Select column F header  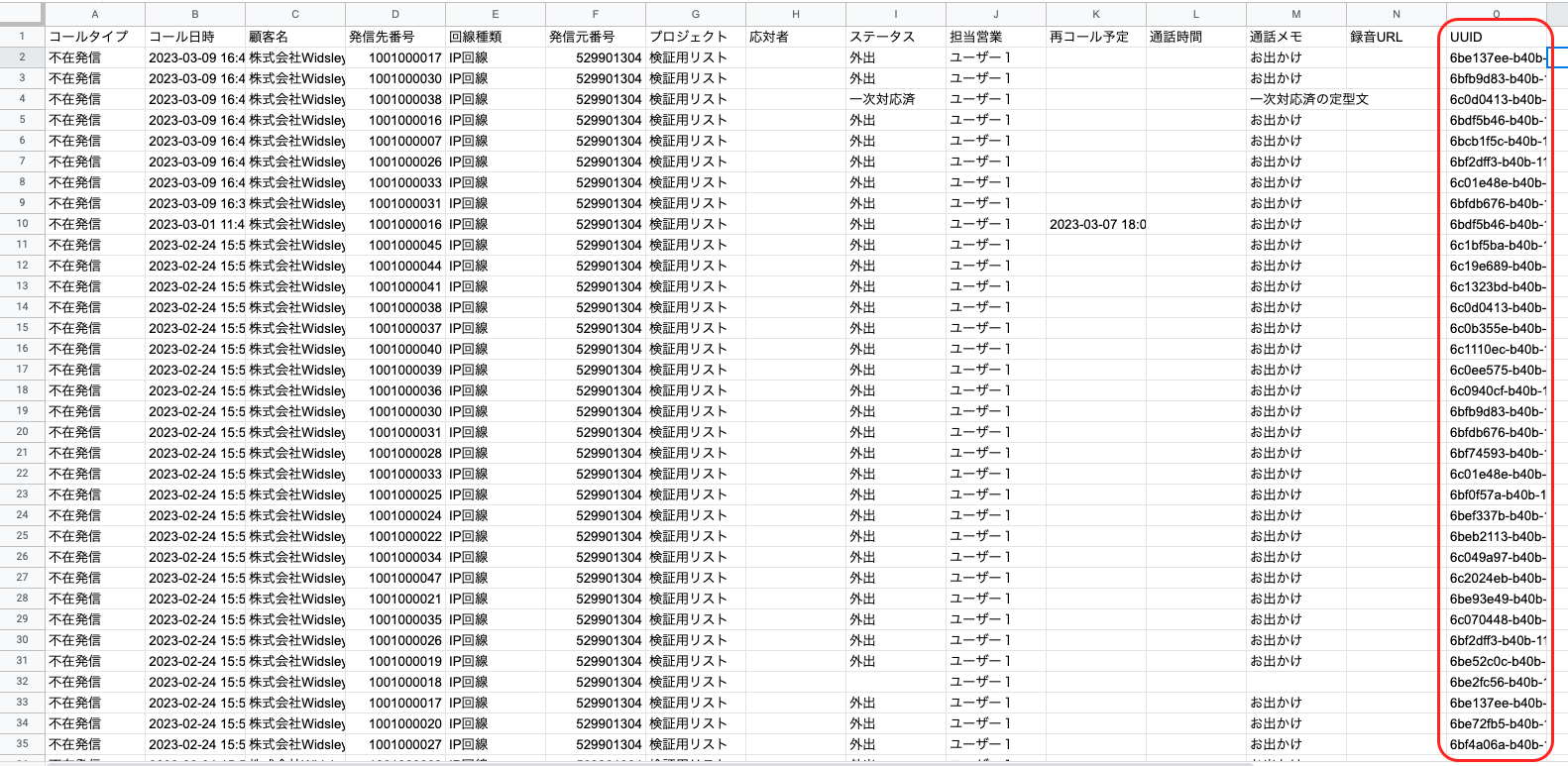(595, 14)
